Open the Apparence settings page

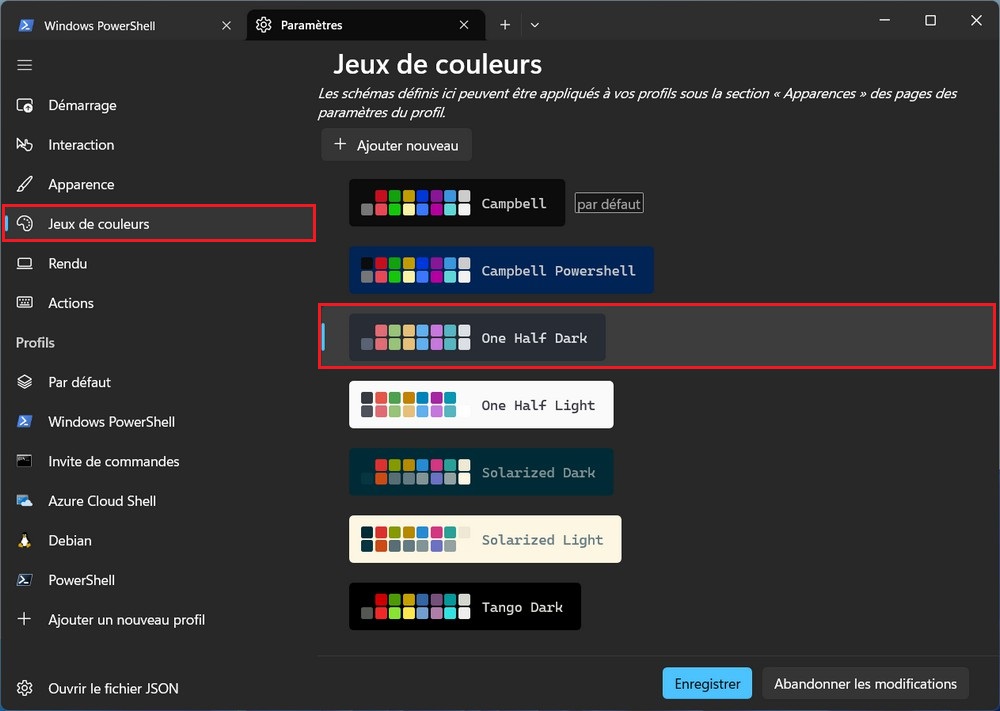[159, 184]
